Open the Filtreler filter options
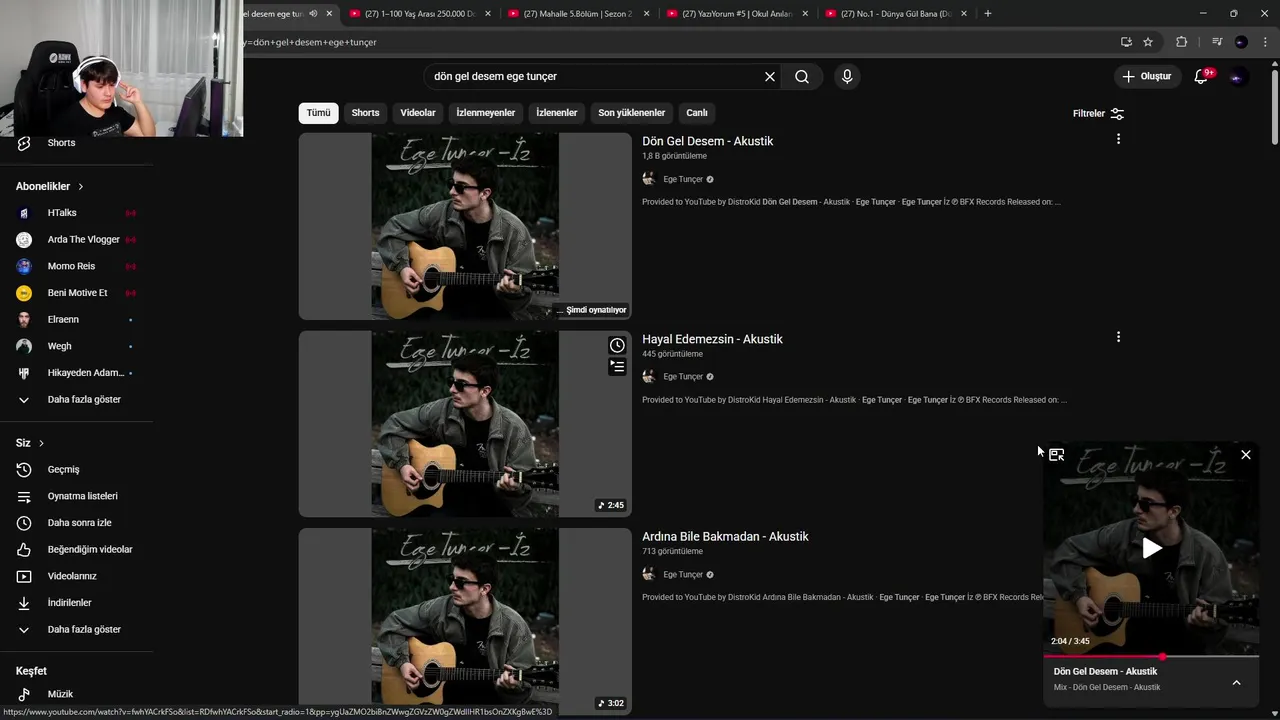1280x720 pixels. tap(1098, 113)
